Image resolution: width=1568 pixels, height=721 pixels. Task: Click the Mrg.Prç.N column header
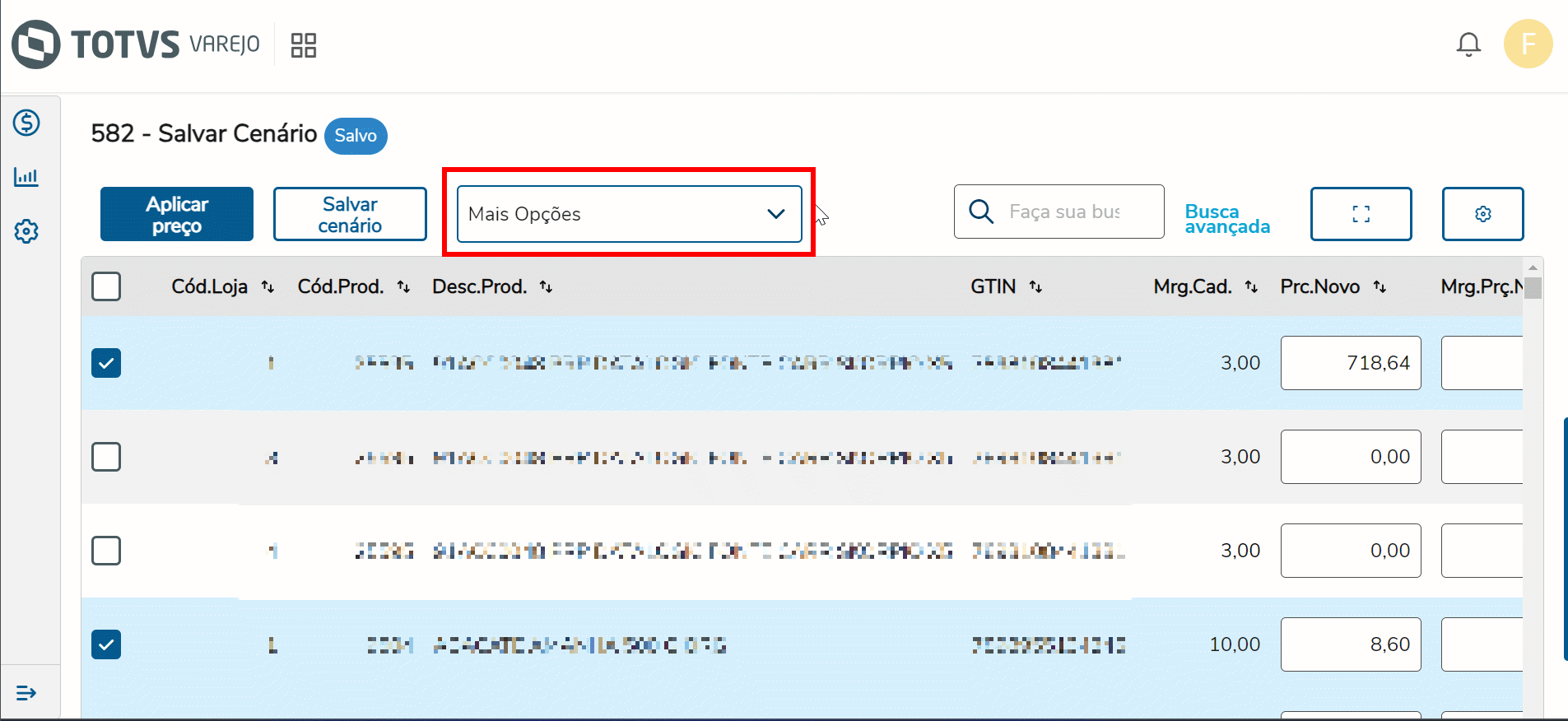[x=1482, y=286]
